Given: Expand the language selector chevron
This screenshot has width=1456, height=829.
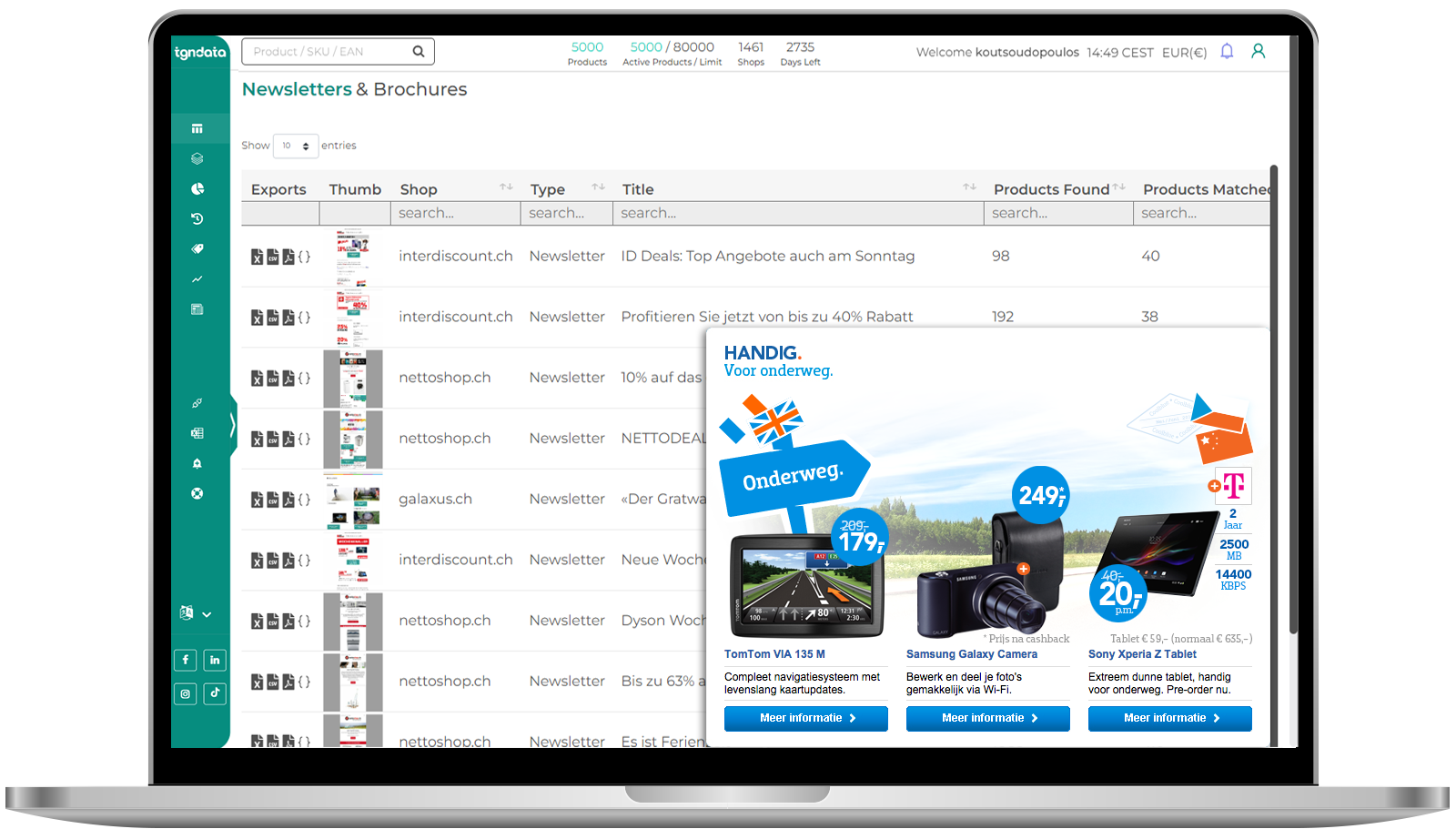Looking at the screenshot, I should click(207, 614).
